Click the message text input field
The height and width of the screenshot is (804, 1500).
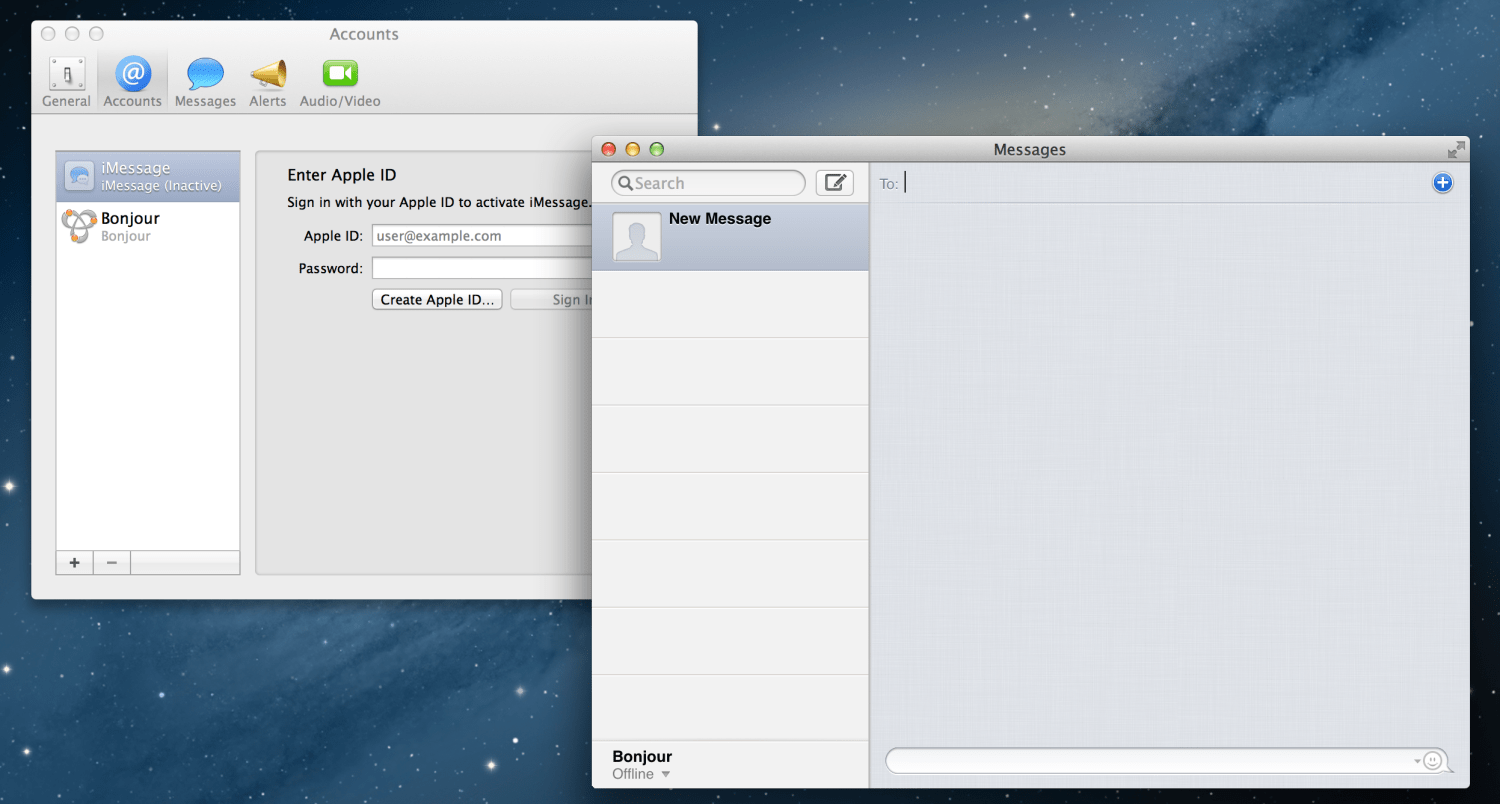pos(1150,761)
